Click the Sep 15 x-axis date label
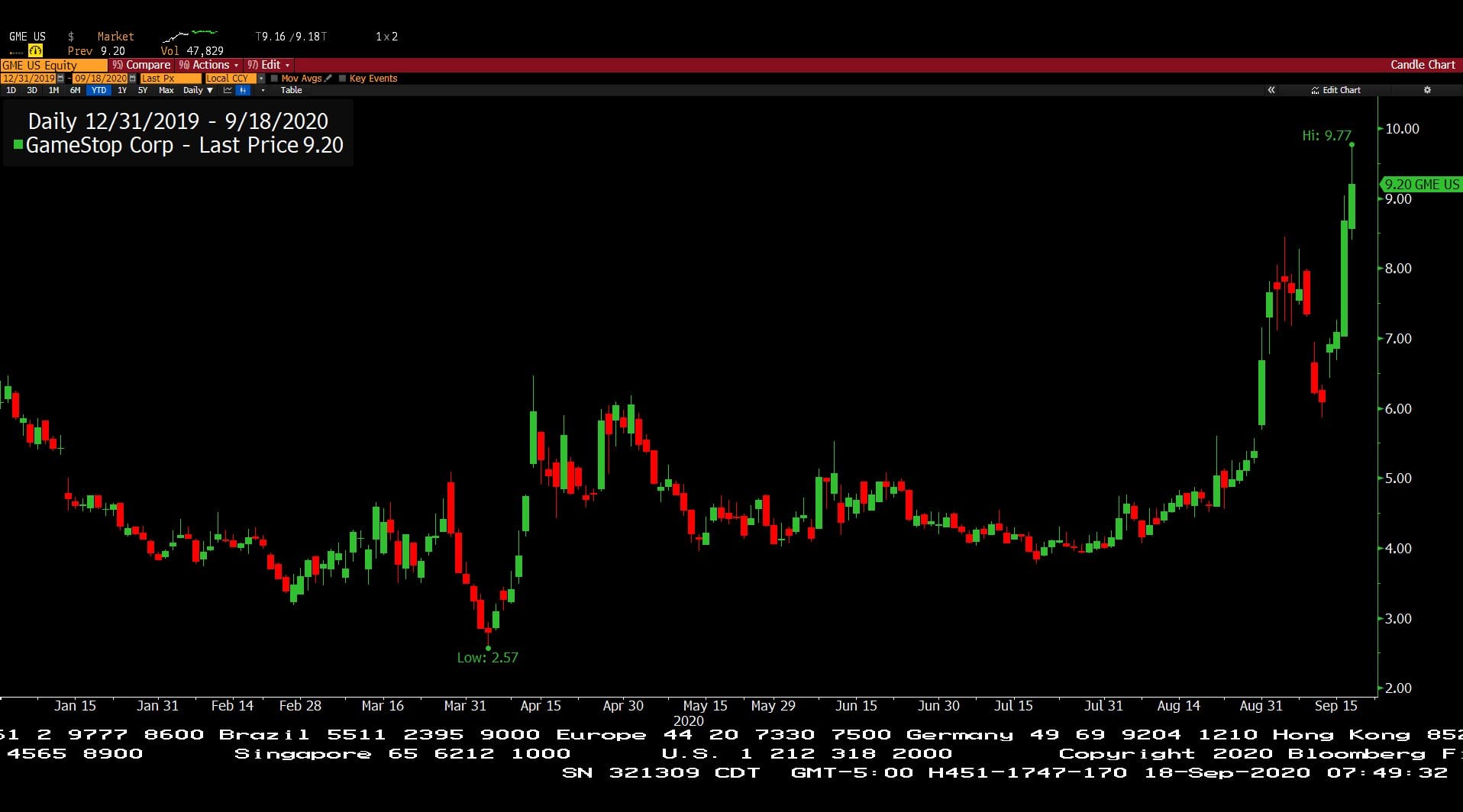Screen dimensions: 1463x812 (1335, 706)
